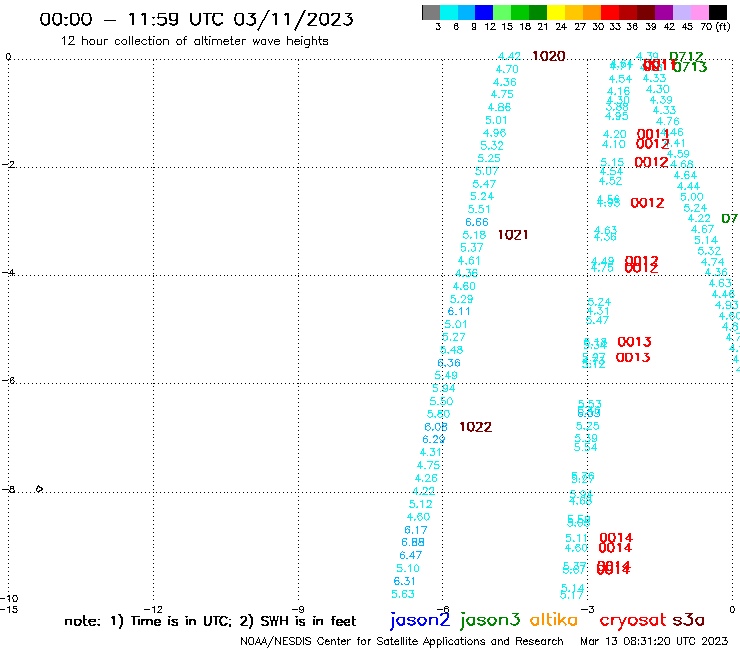Viewport: 740px width, 650px height.
Task: Click subtitle '12 hour collection of altimeter wave heights'
Action: (194, 41)
